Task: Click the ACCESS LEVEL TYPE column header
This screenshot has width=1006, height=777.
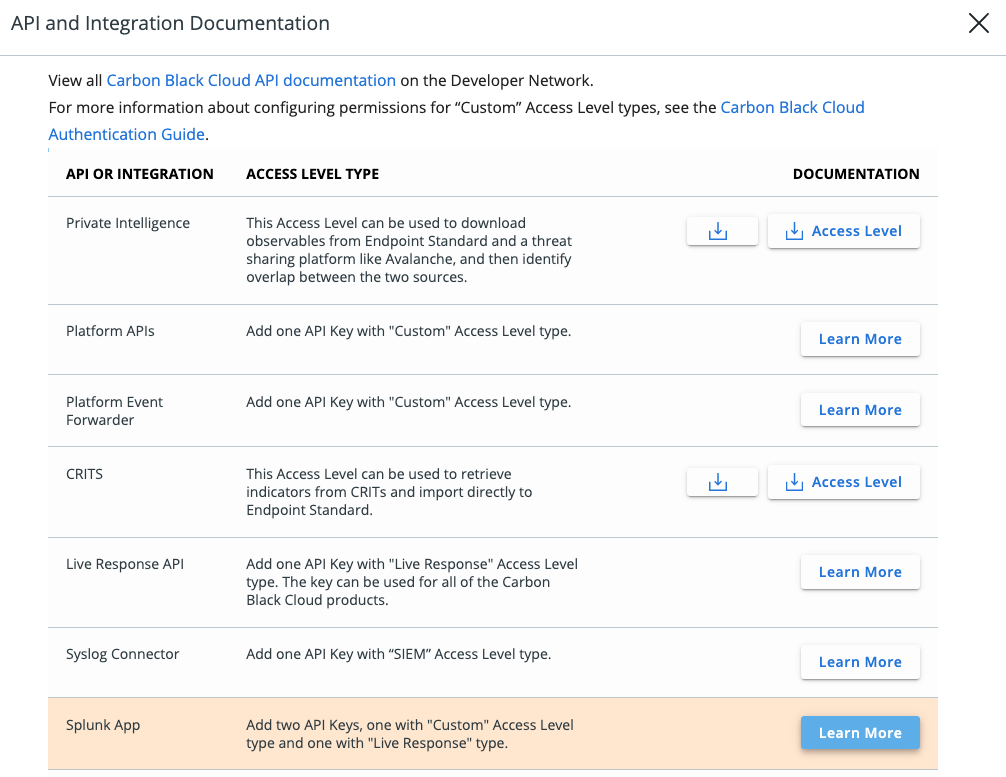Action: coord(312,174)
